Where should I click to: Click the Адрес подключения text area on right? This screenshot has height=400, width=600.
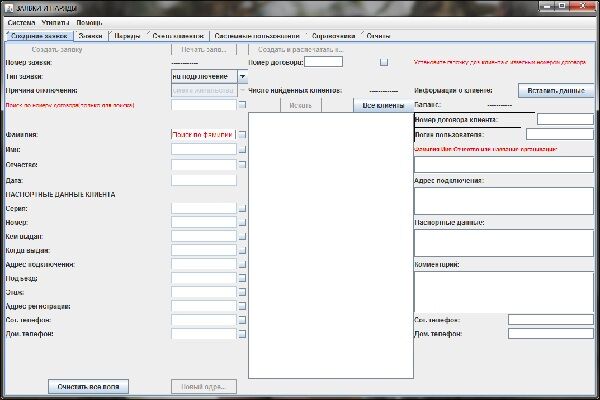coord(504,201)
